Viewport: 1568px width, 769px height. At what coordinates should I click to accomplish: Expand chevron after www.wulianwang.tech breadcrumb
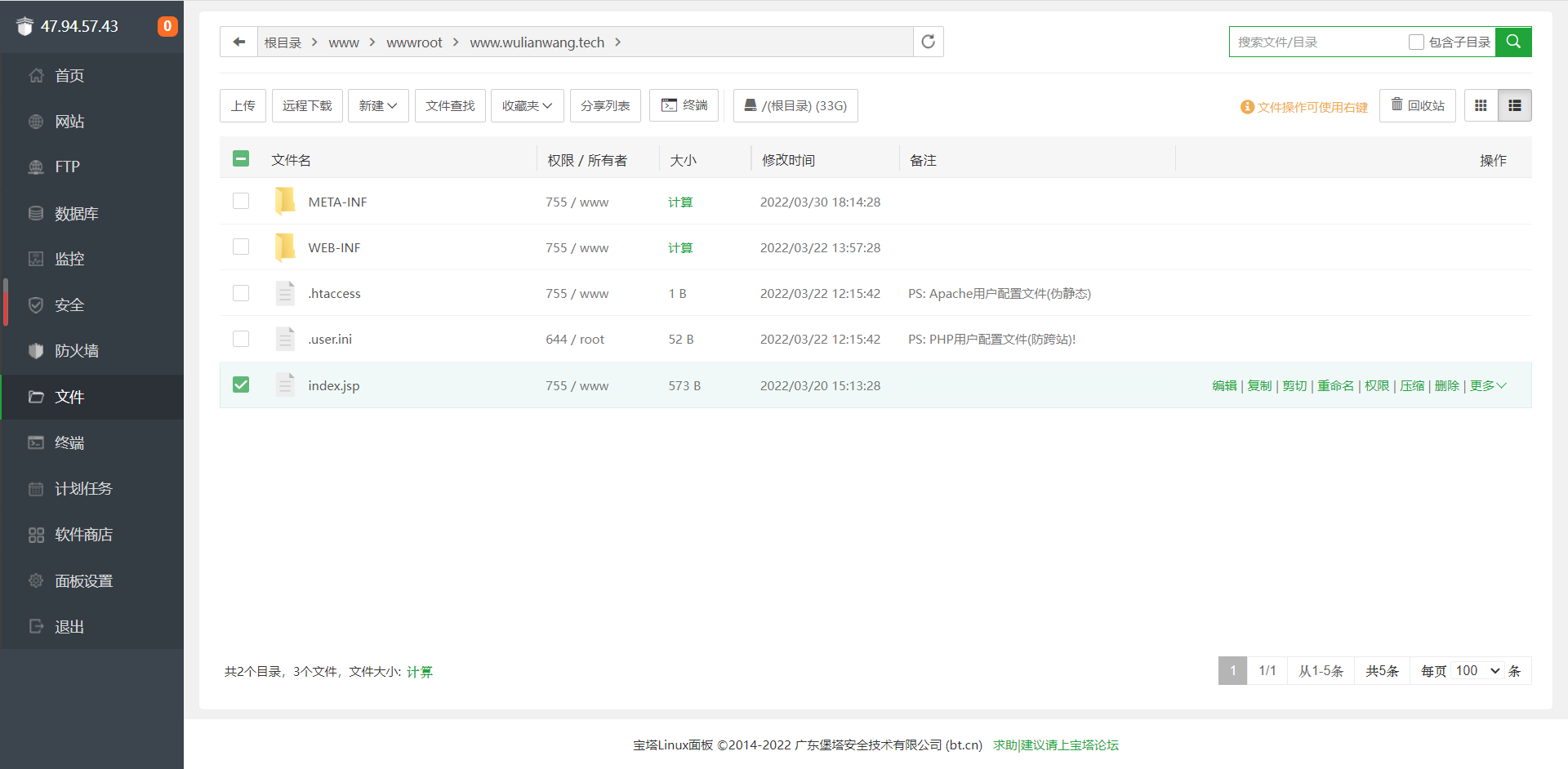(x=618, y=42)
